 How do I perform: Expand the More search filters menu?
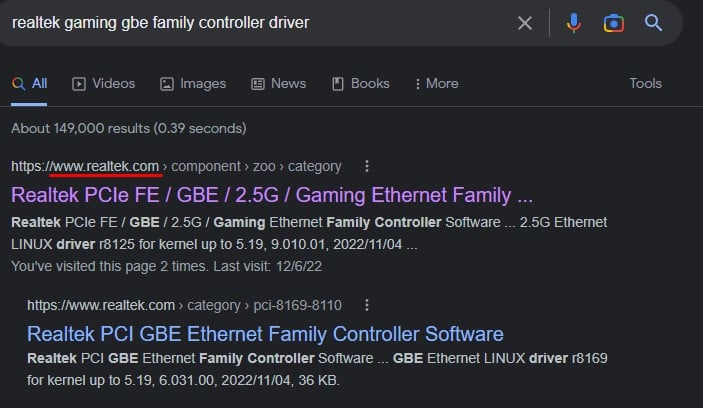pyautogui.click(x=435, y=84)
